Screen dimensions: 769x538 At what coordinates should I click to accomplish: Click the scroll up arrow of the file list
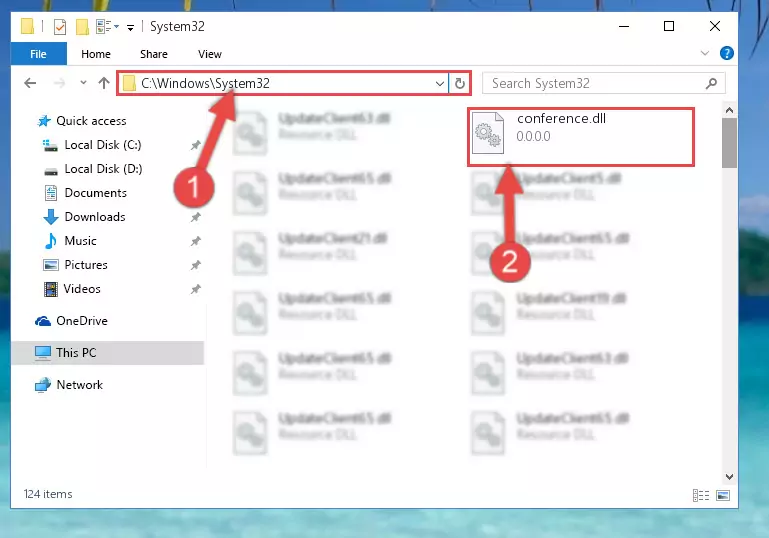[729, 110]
